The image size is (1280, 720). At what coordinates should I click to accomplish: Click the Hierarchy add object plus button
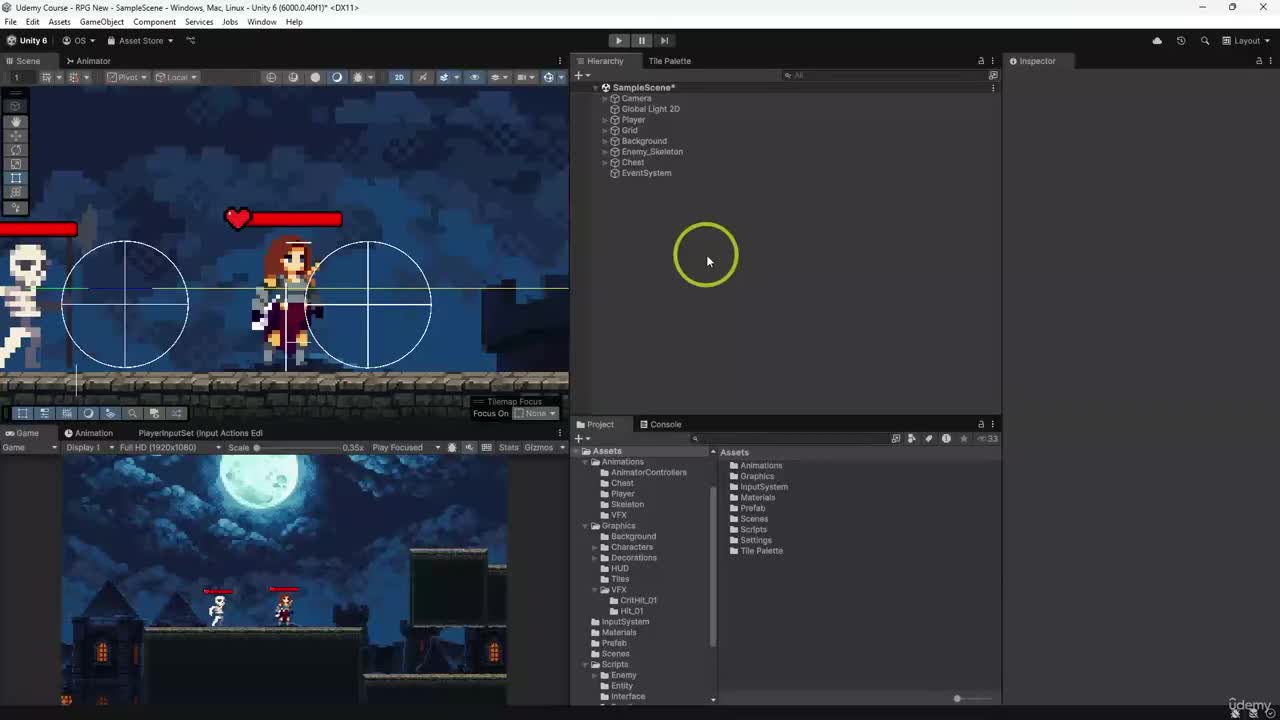(582, 76)
